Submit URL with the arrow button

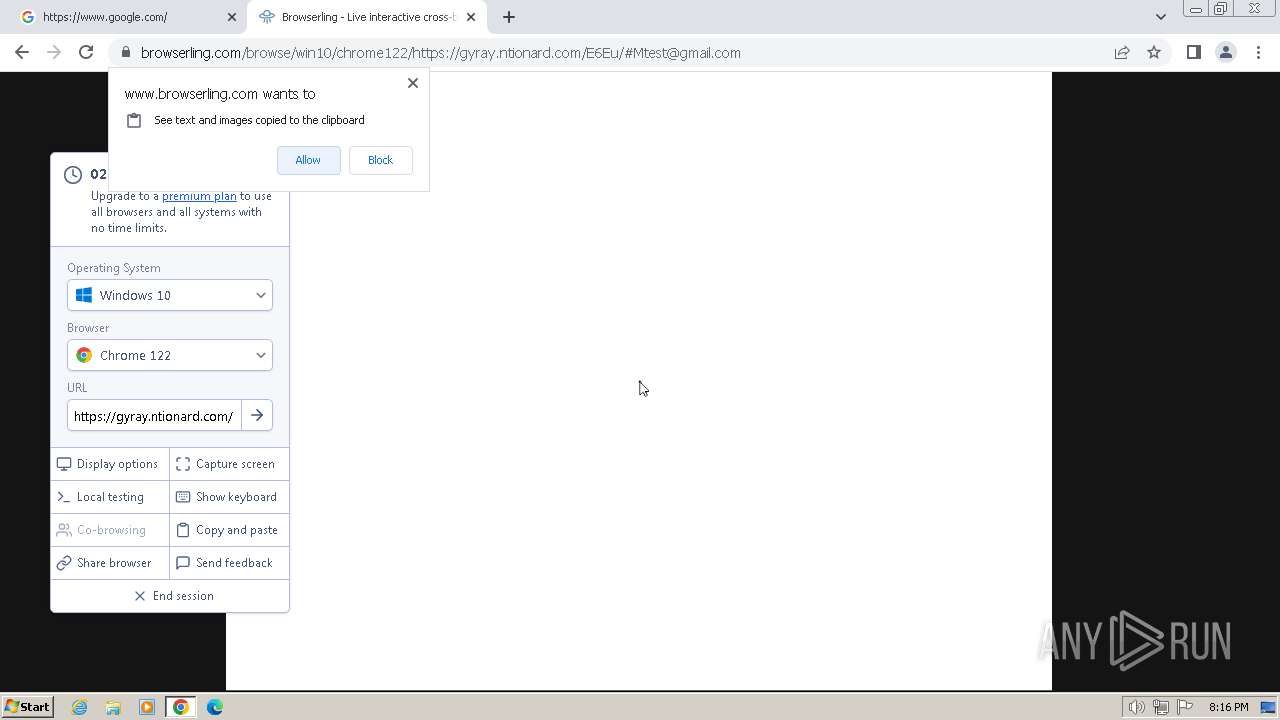(257, 416)
